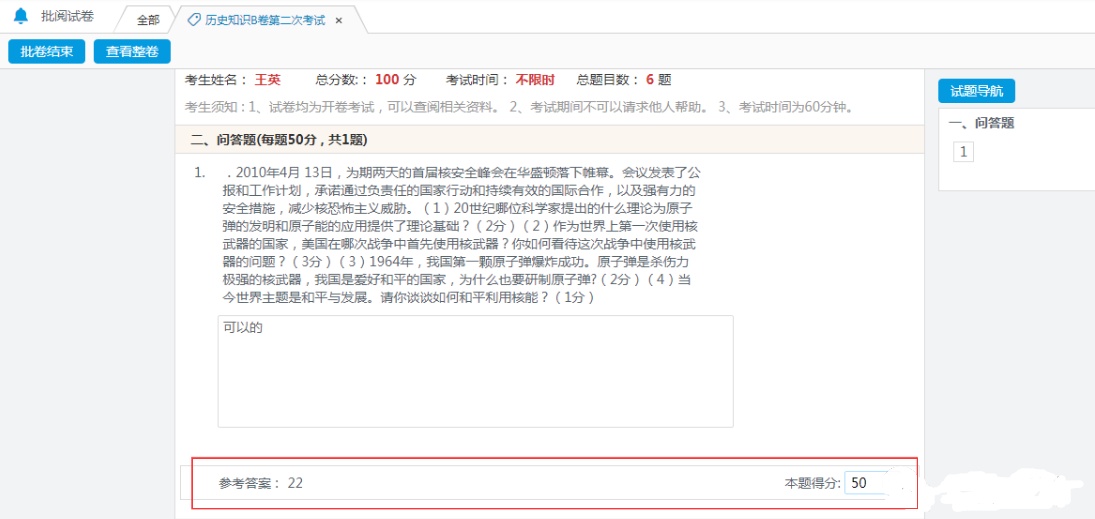Screen dimensions: 1095x519
Task: Click the tag icon on exam tab
Action: (180, 20)
